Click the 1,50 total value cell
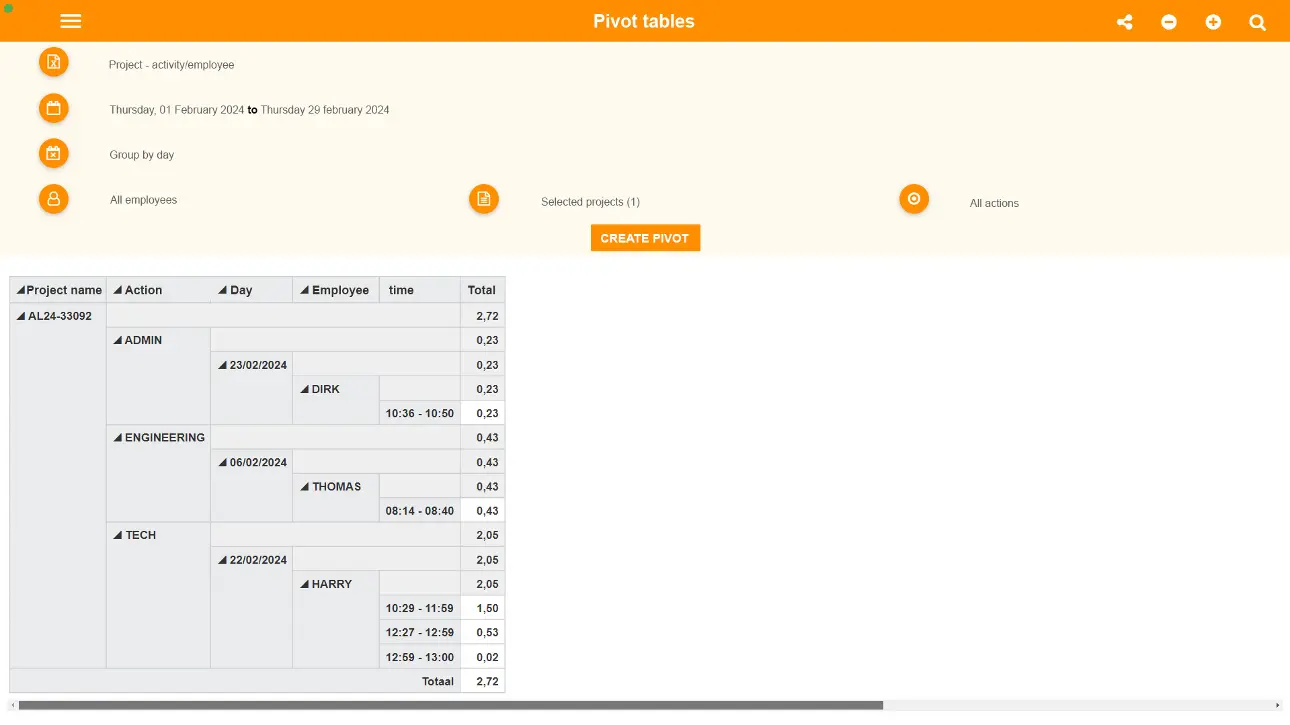 483,608
